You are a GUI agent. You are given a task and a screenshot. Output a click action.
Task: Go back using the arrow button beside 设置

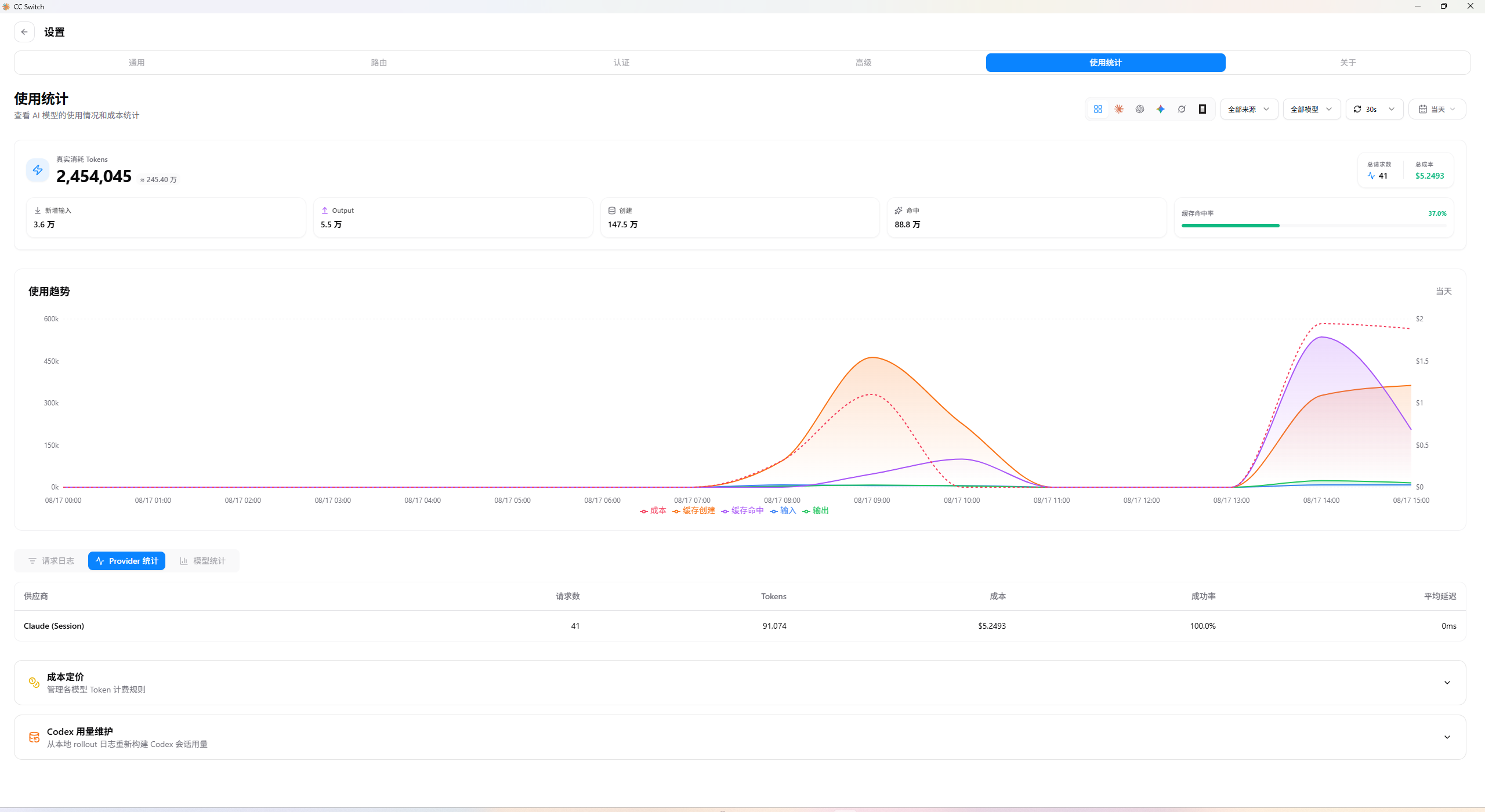tap(24, 32)
